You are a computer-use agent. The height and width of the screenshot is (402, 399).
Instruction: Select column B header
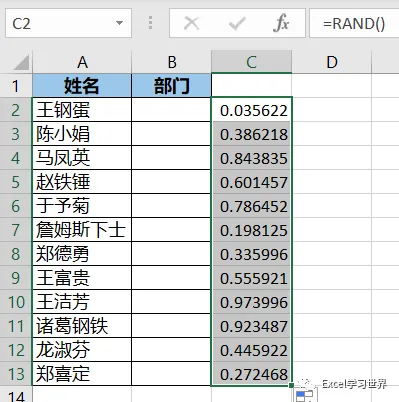pyautogui.click(x=171, y=62)
